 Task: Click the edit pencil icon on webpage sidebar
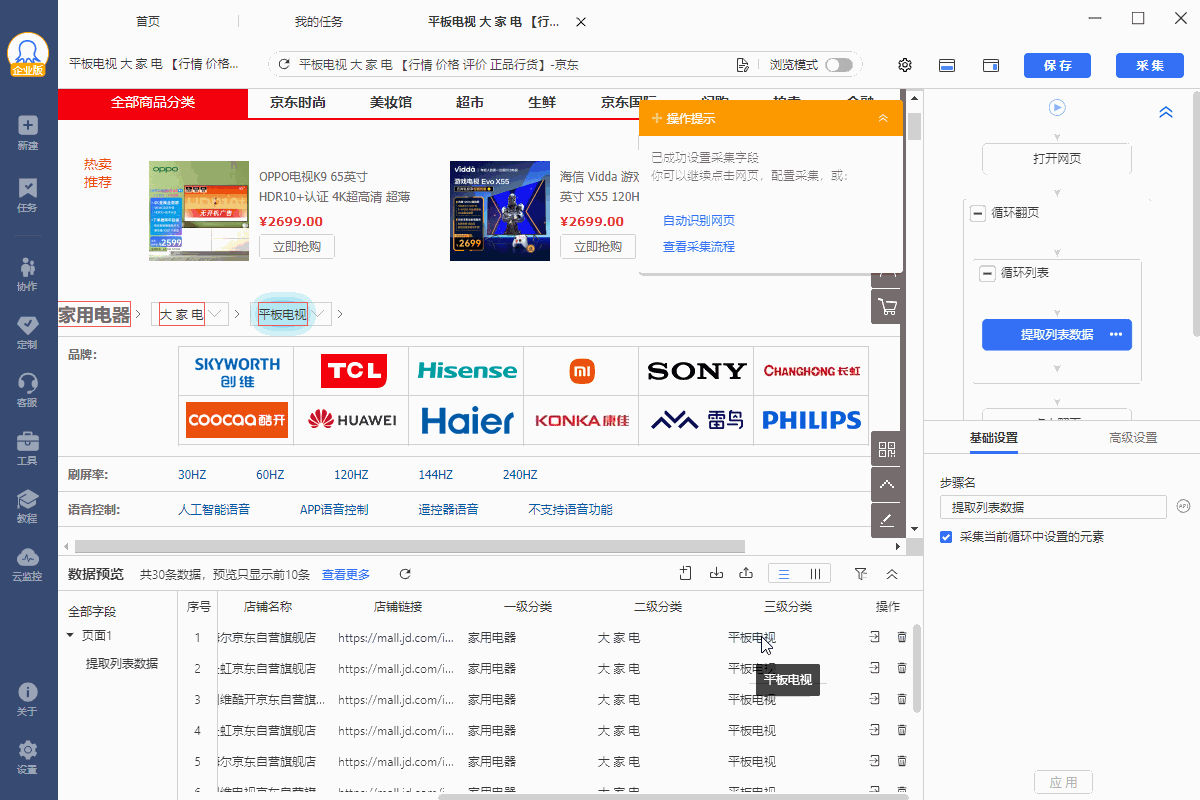[x=887, y=519]
